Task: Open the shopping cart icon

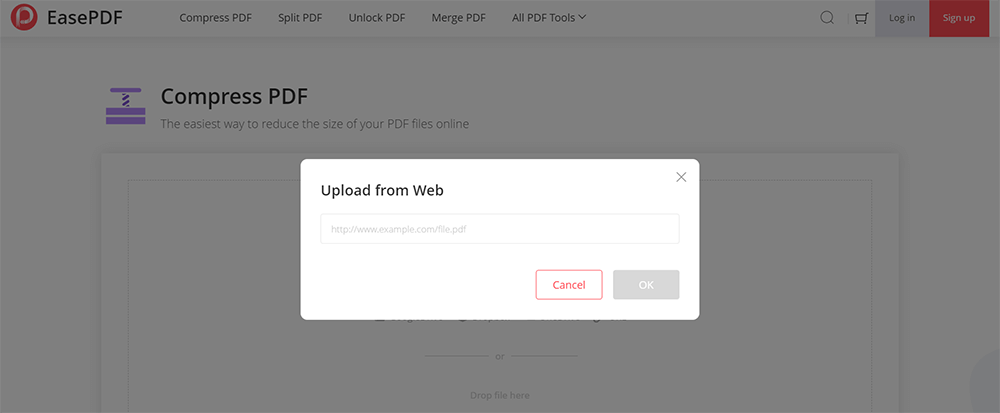Action: pyautogui.click(x=860, y=17)
